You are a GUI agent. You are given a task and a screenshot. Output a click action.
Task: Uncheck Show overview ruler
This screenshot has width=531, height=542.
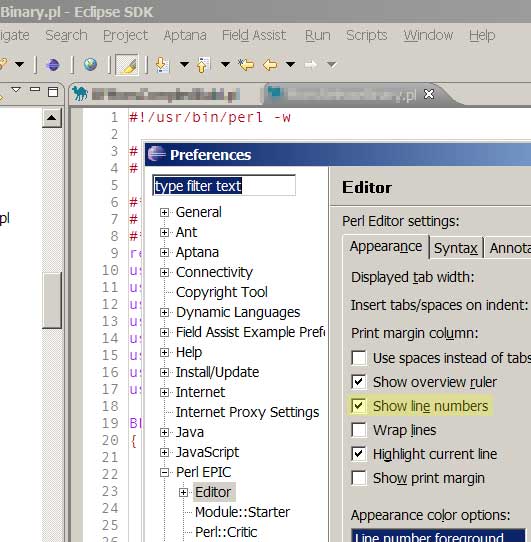[x=358, y=382]
